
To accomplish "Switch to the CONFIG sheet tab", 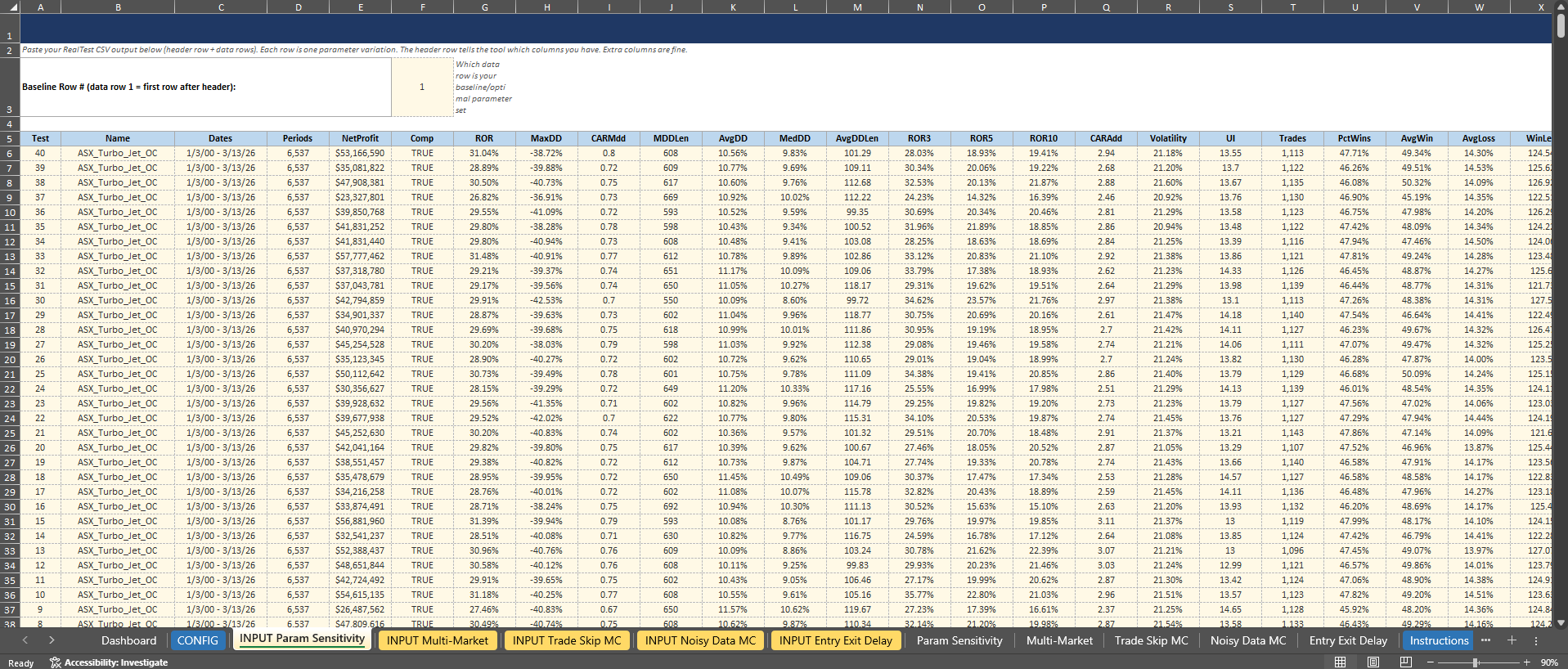I will click(198, 640).
